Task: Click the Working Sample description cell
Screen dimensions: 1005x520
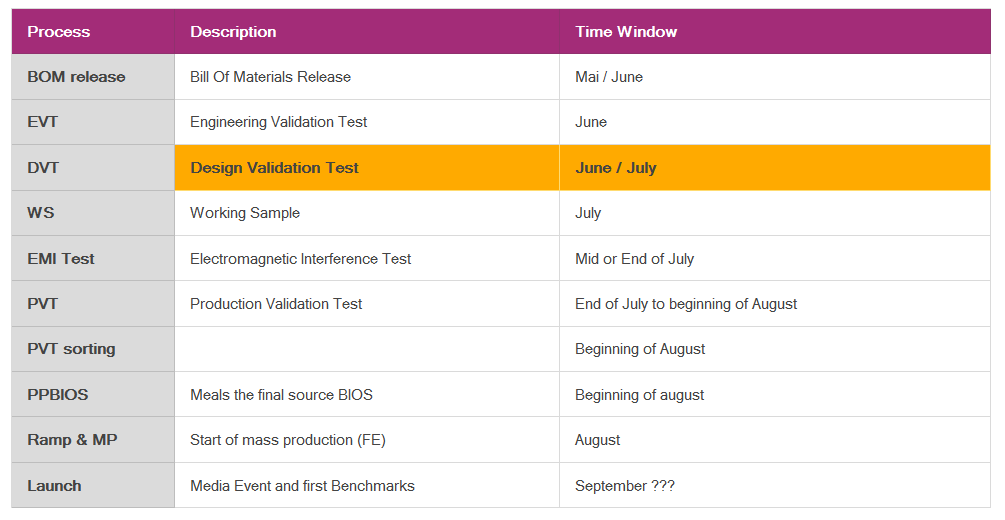Action: (245, 213)
